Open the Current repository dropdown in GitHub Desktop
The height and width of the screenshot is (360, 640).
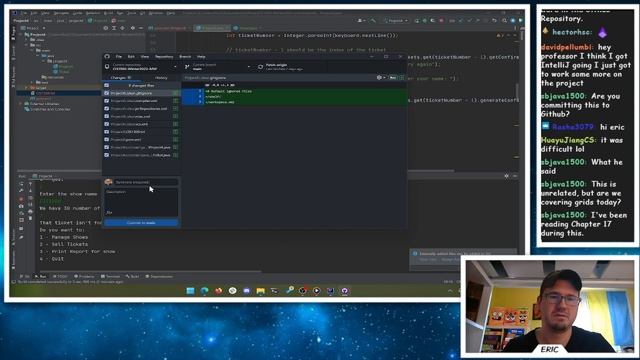[x=141, y=67]
